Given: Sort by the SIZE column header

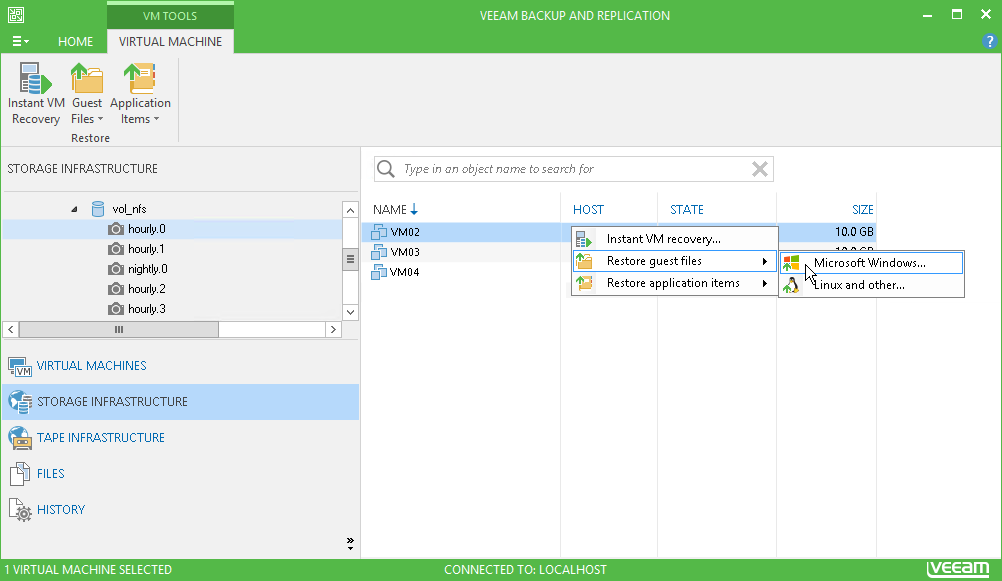Looking at the screenshot, I should tap(862, 210).
